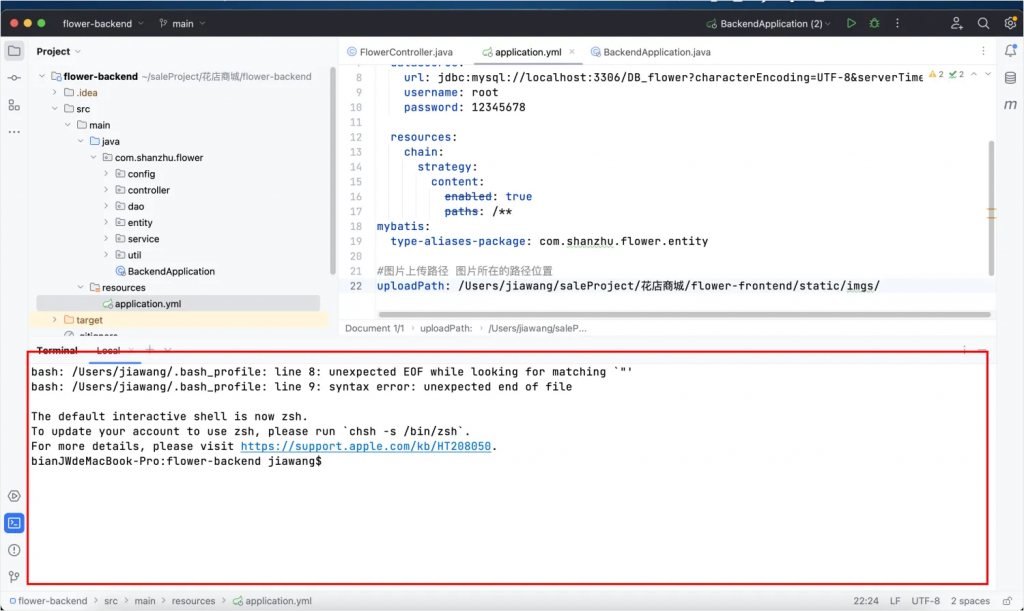This screenshot has width=1024, height=611.
Task: Start debugging with the bug icon
Action: tap(874, 23)
